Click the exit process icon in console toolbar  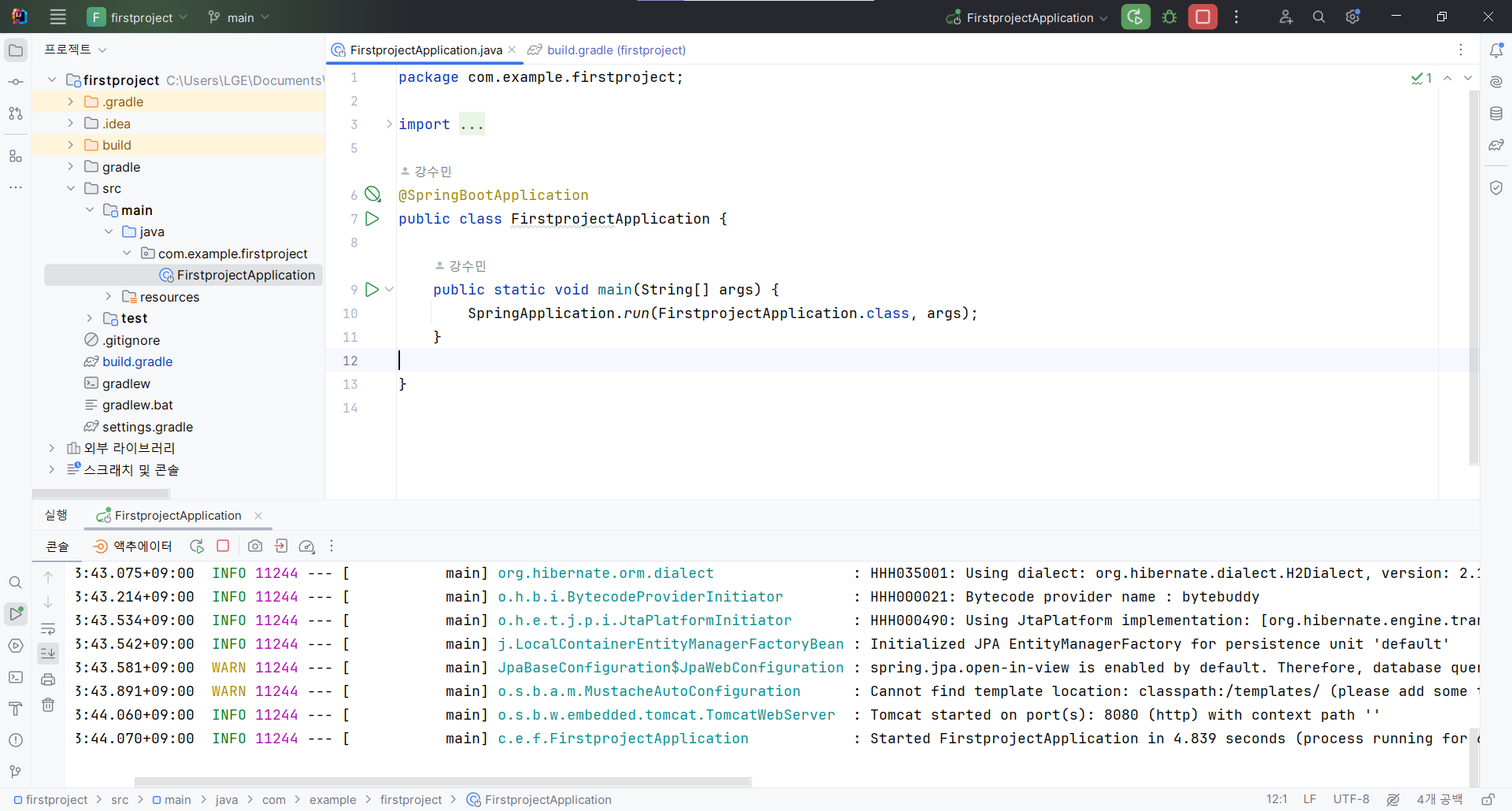(x=281, y=546)
